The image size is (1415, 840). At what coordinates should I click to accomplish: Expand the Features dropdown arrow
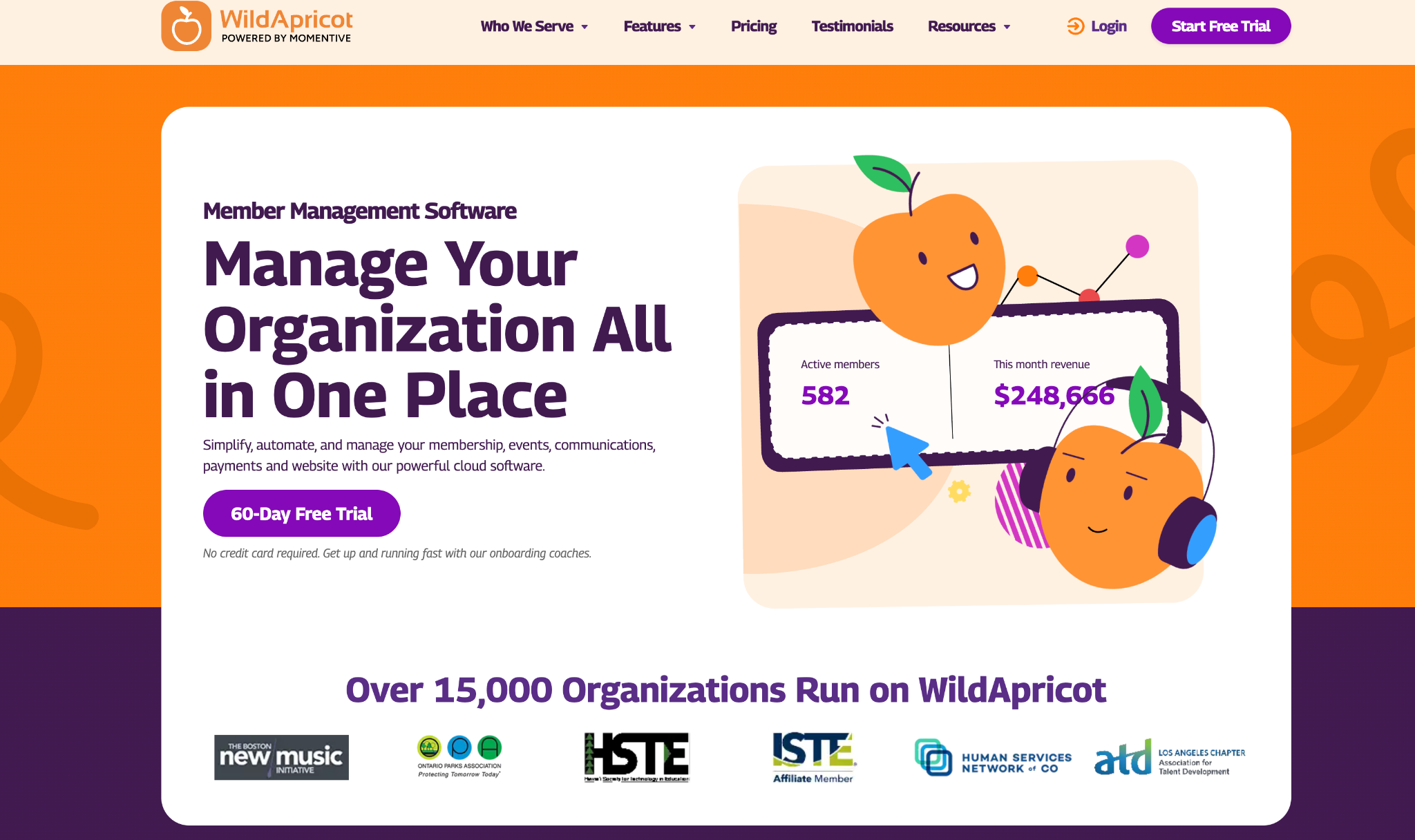[692, 27]
